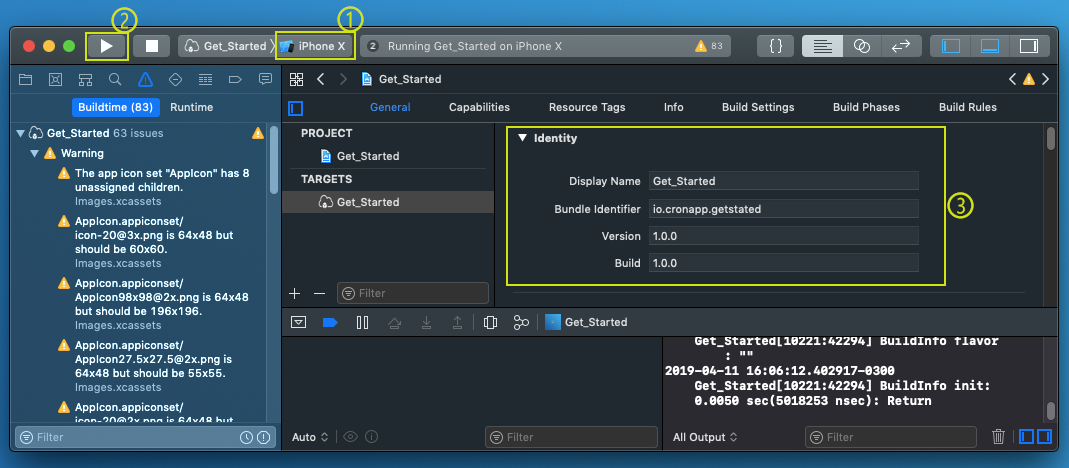This screenshot has width=1069, height=468.
Task: Click the Display Name field
Action: [x=783, y=181]
